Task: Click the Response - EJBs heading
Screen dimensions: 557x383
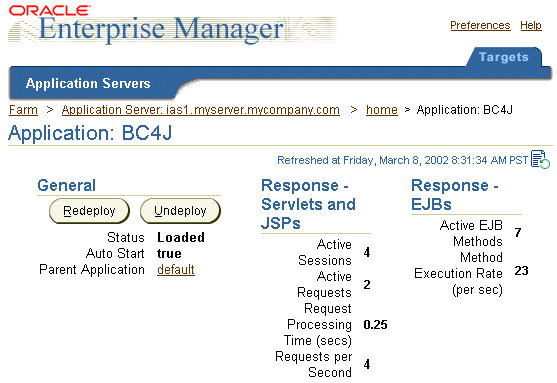Action: pyautogui.click(x=455, y=195)
